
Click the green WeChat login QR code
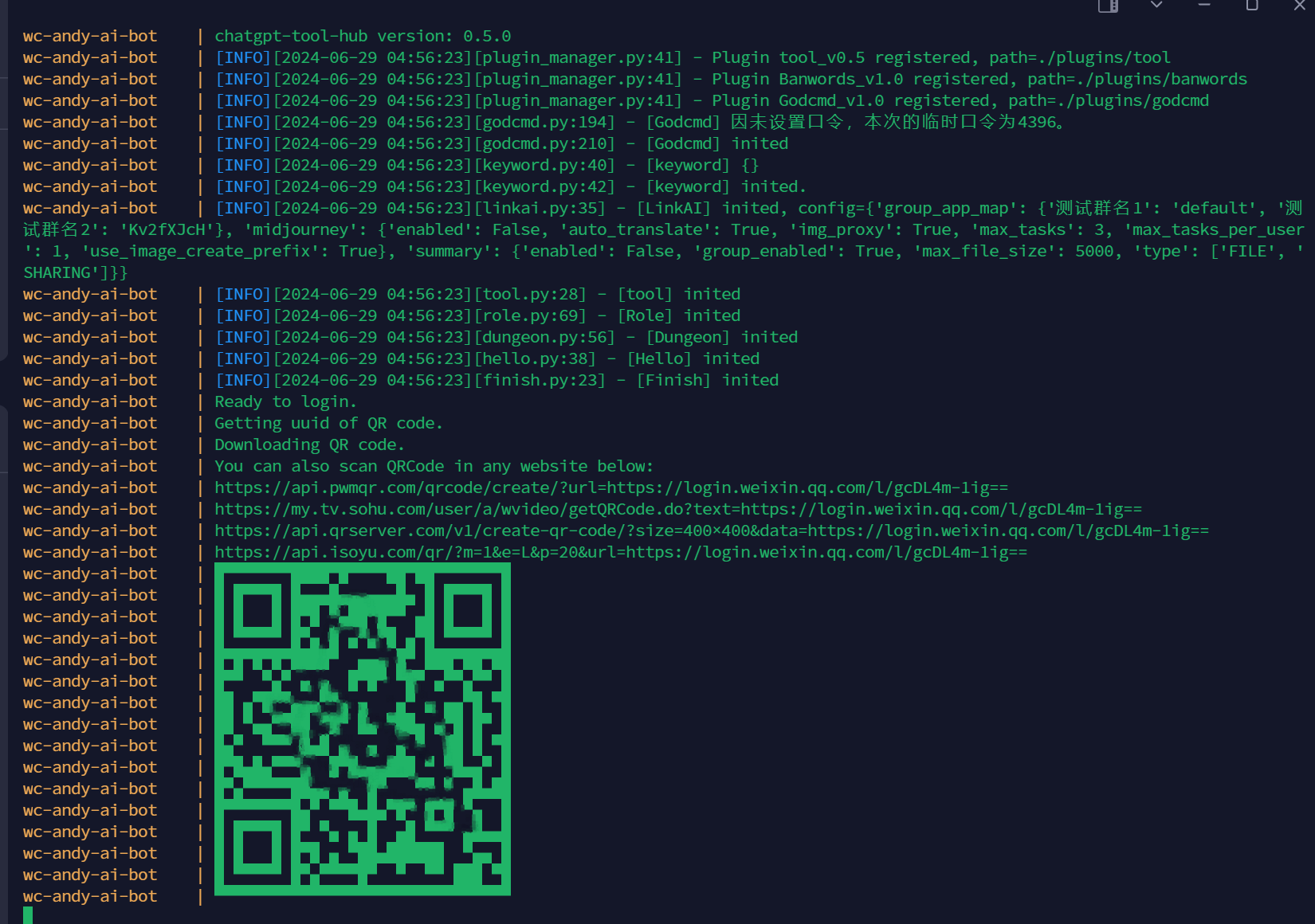tap(363, 729)
